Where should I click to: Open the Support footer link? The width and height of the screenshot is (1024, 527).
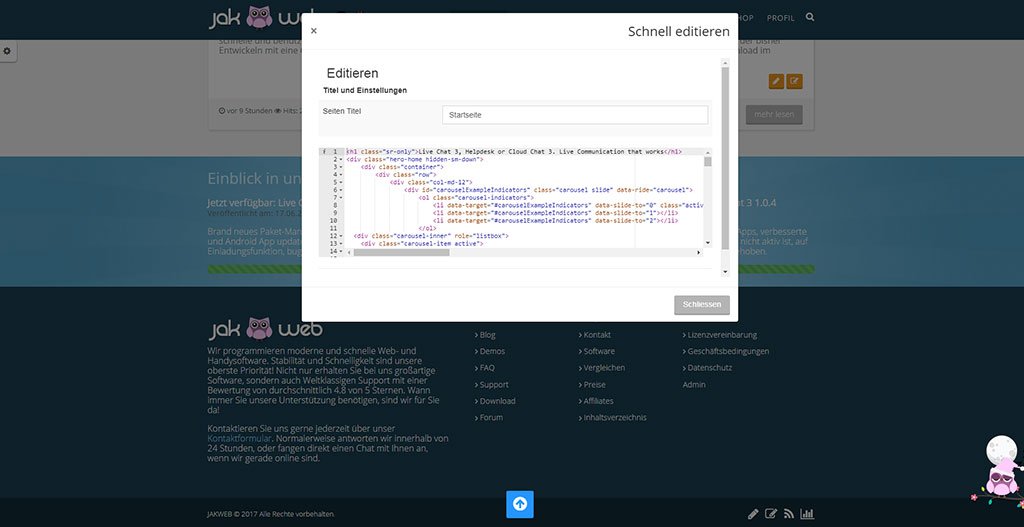pos(494,385)
